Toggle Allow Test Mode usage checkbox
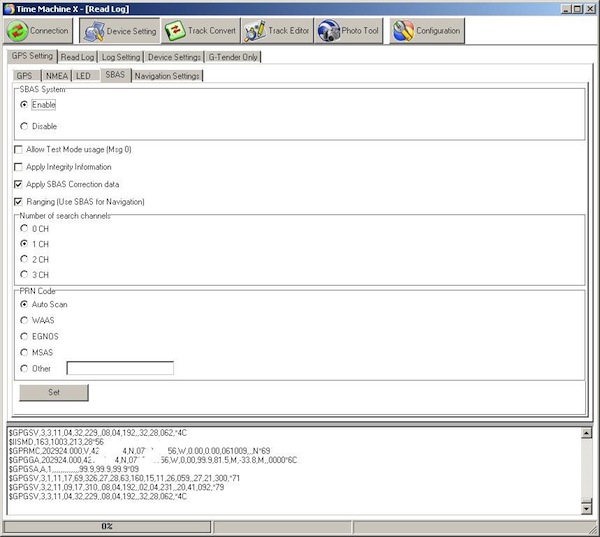The width and height of the screenshot is (600, 537). (x=18, y=149)
